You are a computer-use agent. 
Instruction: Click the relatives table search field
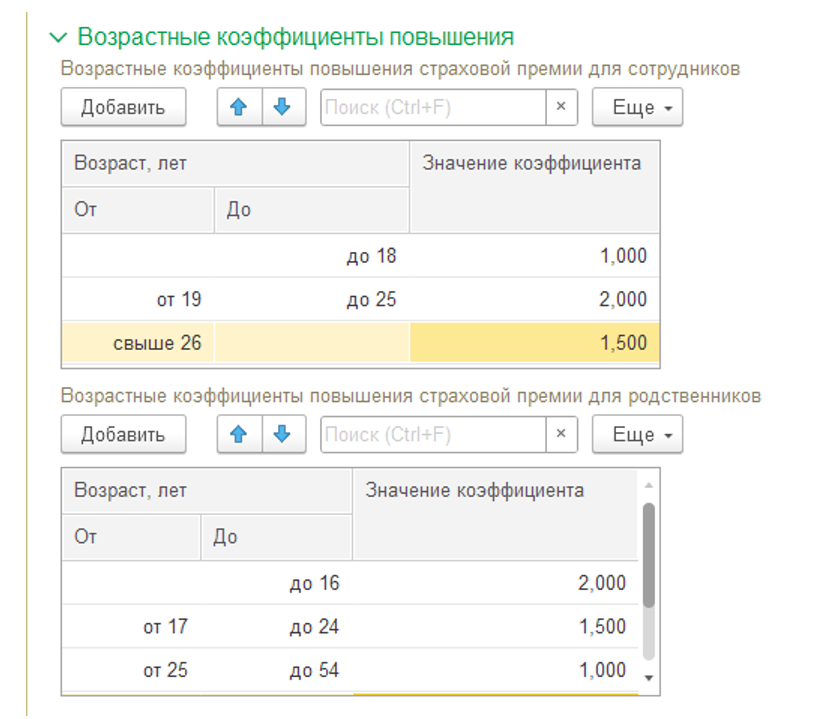433,434
